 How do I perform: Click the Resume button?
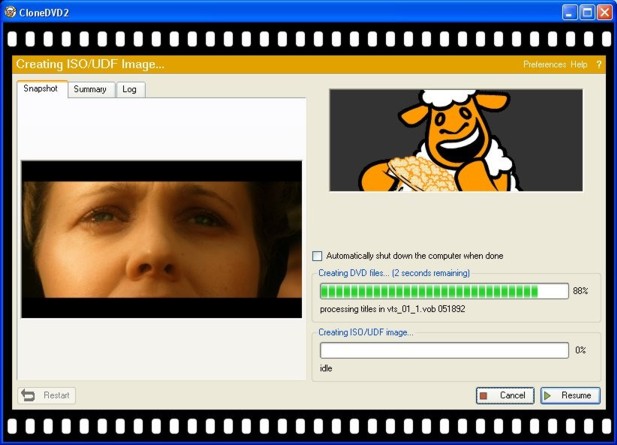pyautogui.click(x=571, y=395)
